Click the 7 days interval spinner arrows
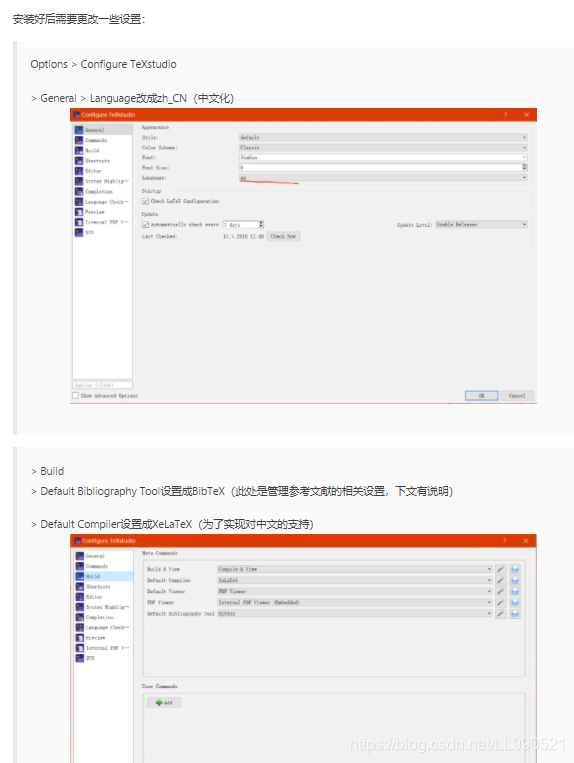This screenshot has width=574, height=763. [x=261, y=224]
